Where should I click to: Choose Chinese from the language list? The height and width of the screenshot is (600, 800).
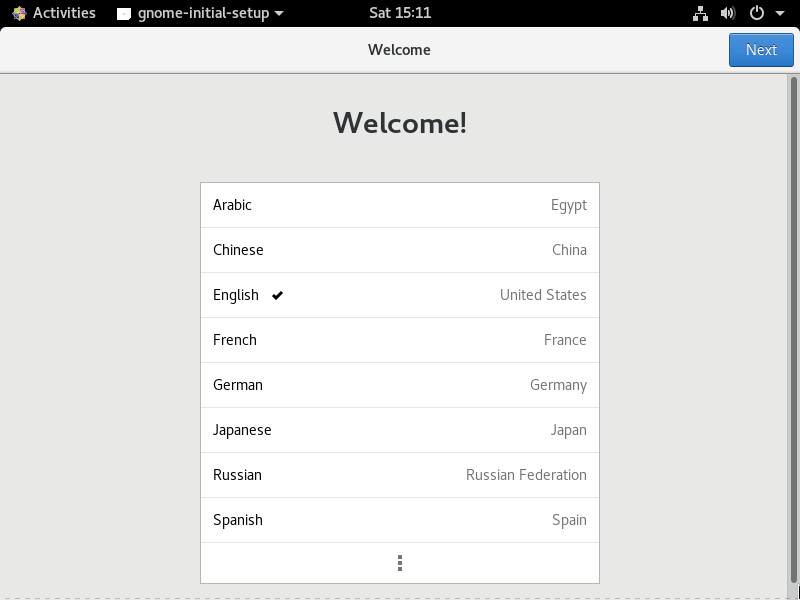click(x=400, y=250)
